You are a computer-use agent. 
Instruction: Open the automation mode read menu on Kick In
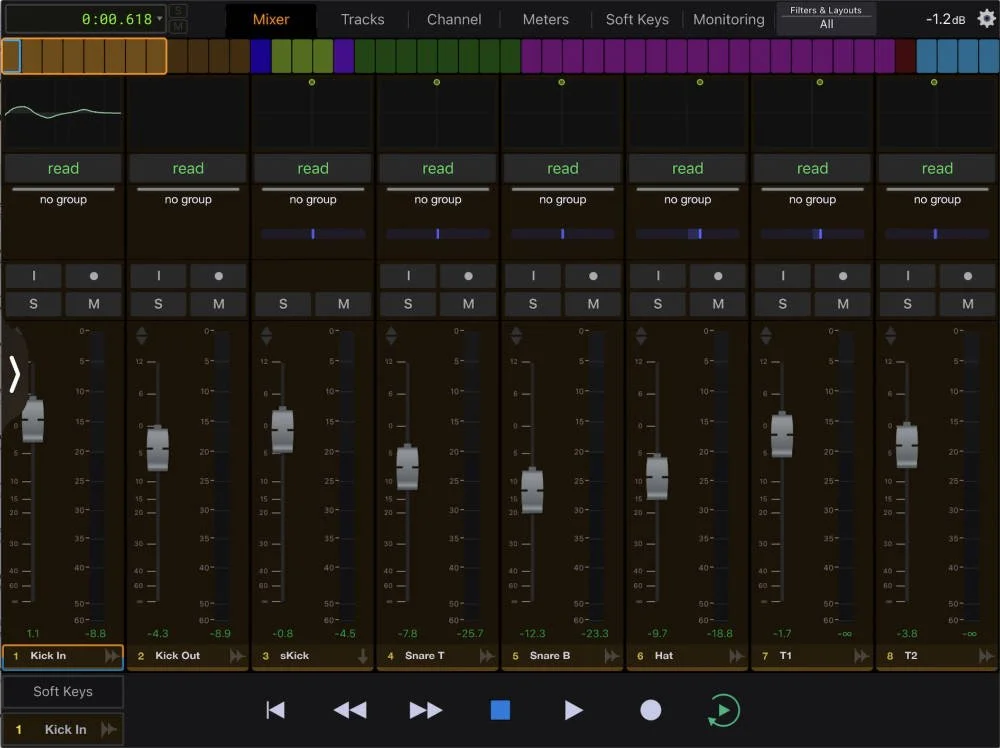[x=63, y=168]
